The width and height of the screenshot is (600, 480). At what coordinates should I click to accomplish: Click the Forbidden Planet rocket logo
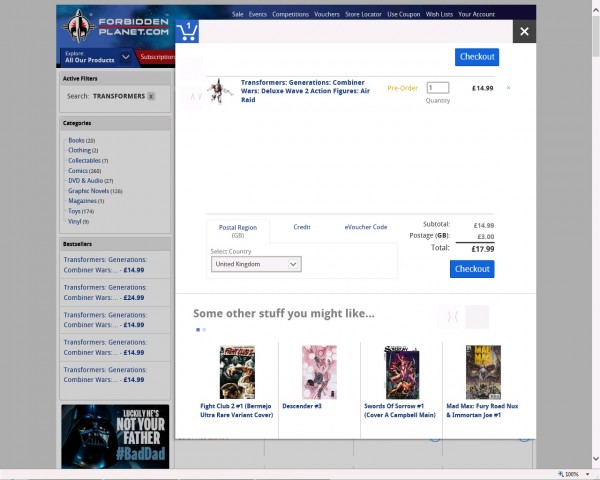79,26
